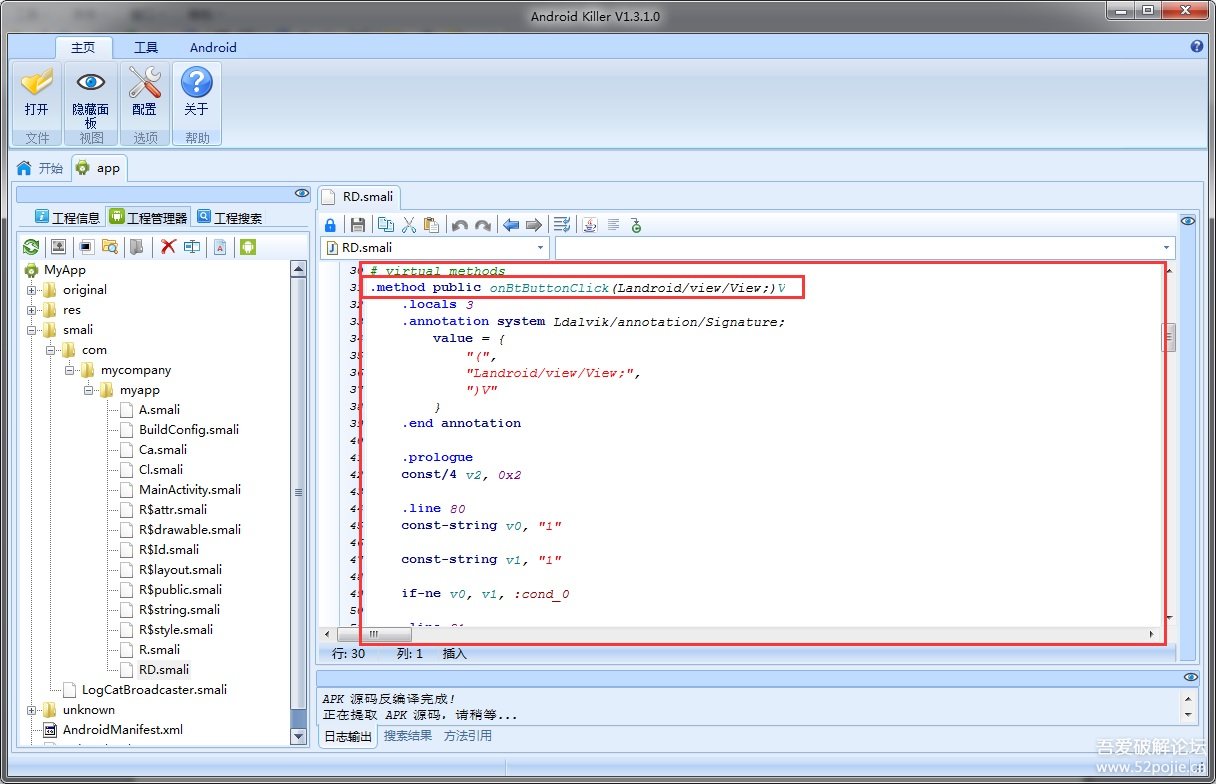Toggle the eye icon at editor top-right
The height and width of the screenshot is (784, 1216).
pyautogui.click(x=1187, y=221)
